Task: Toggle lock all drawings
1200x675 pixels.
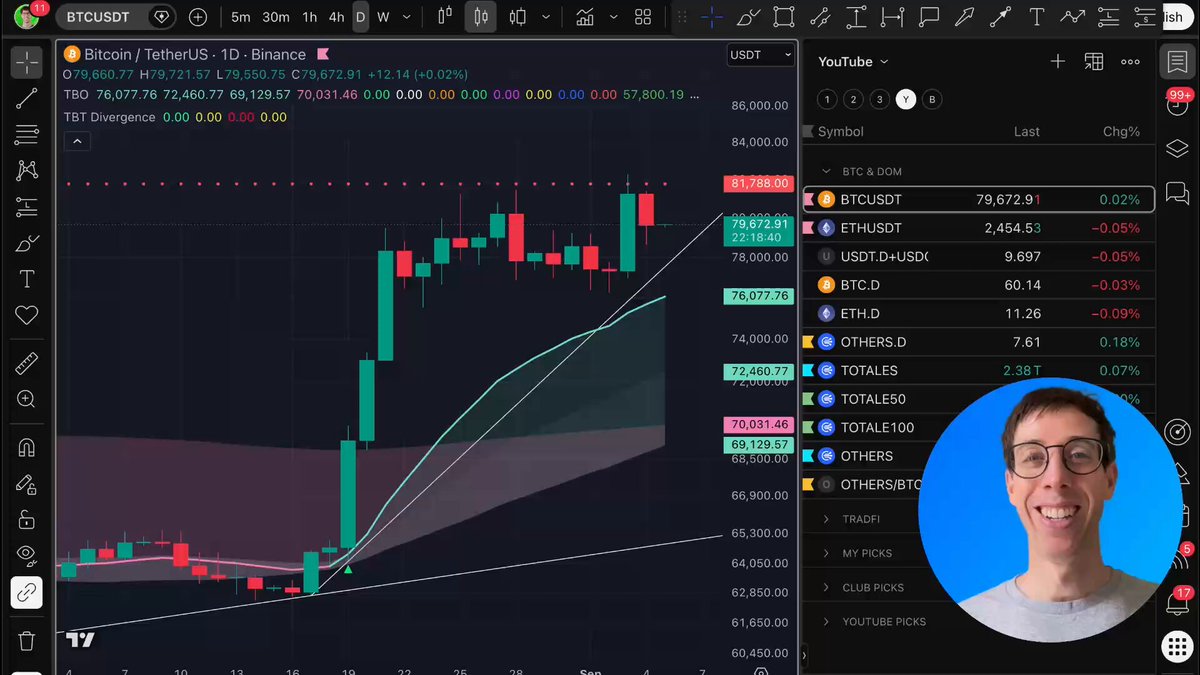Action: (27, 520)
